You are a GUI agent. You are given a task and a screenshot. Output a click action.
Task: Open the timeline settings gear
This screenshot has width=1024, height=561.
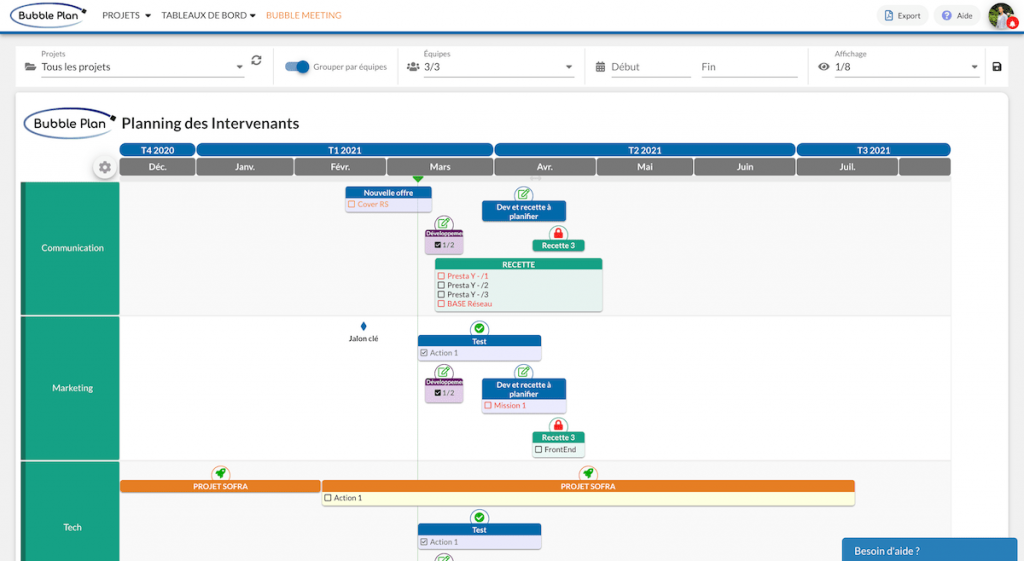coord(104,167)
